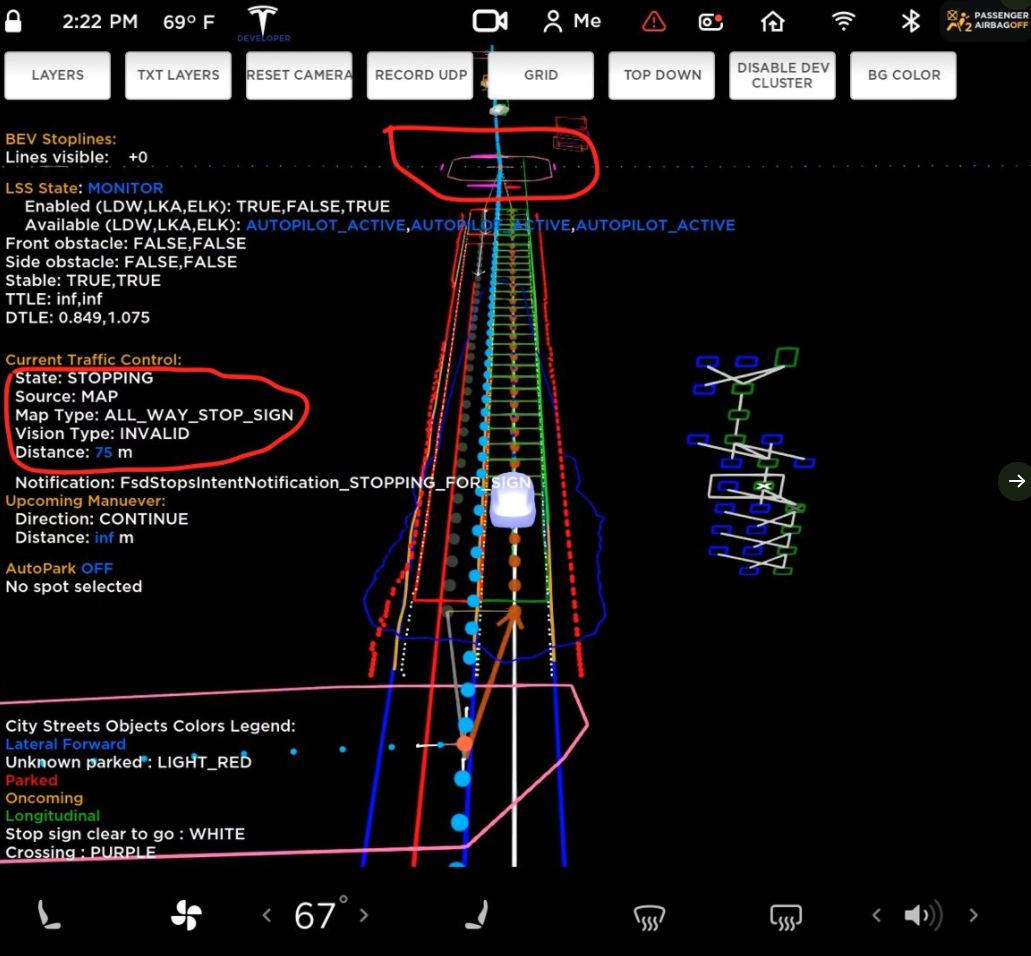Select 'DTLE: 0.849,1.075' value line
This screenshot has height=956, width=1031.
click(x=78, y=318)
